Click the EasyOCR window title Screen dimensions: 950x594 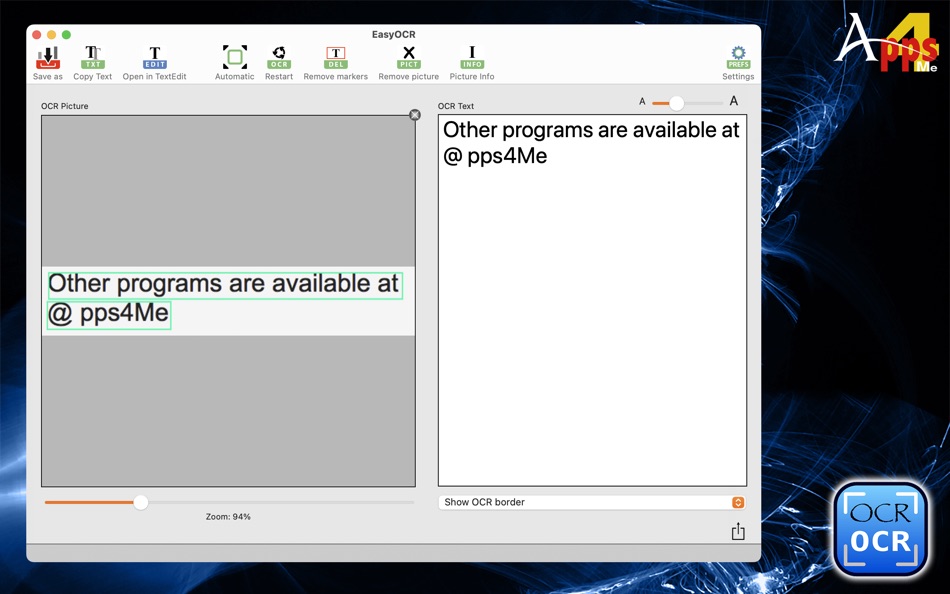coord(394,34)
